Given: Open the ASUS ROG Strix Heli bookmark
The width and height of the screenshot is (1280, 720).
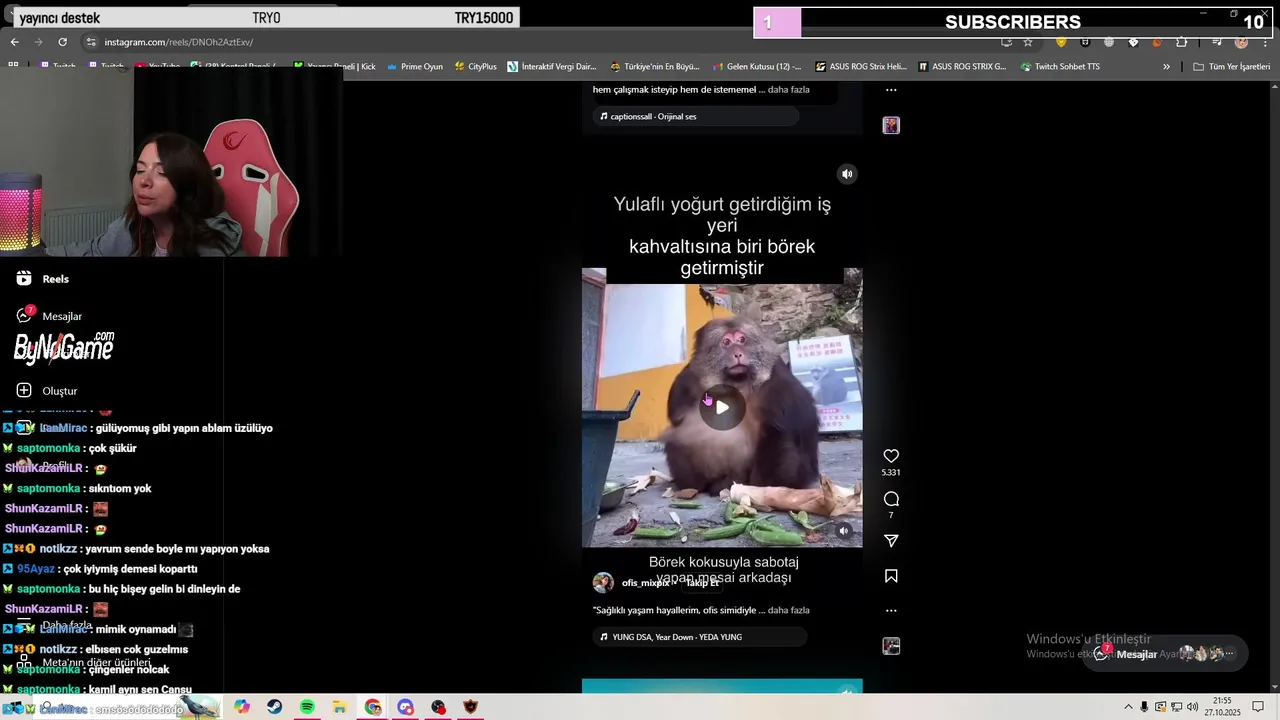Looking at the screenshot, I should click(x=860, y=67).
